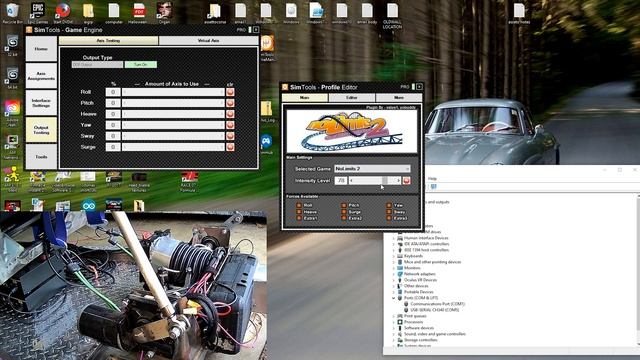Toggle the Roll force checkbox
The height and width of the screenshot is (360, 640).
pyautogui.click(x=299, y=205)
